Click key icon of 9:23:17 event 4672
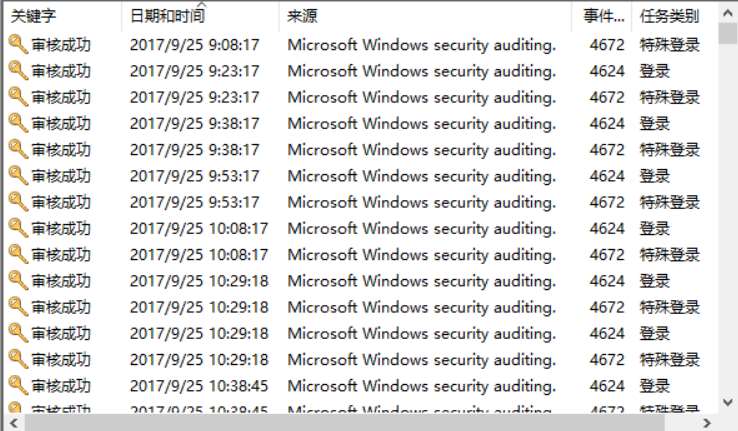This screenshot has height=431, width=738. click(18, 97)
